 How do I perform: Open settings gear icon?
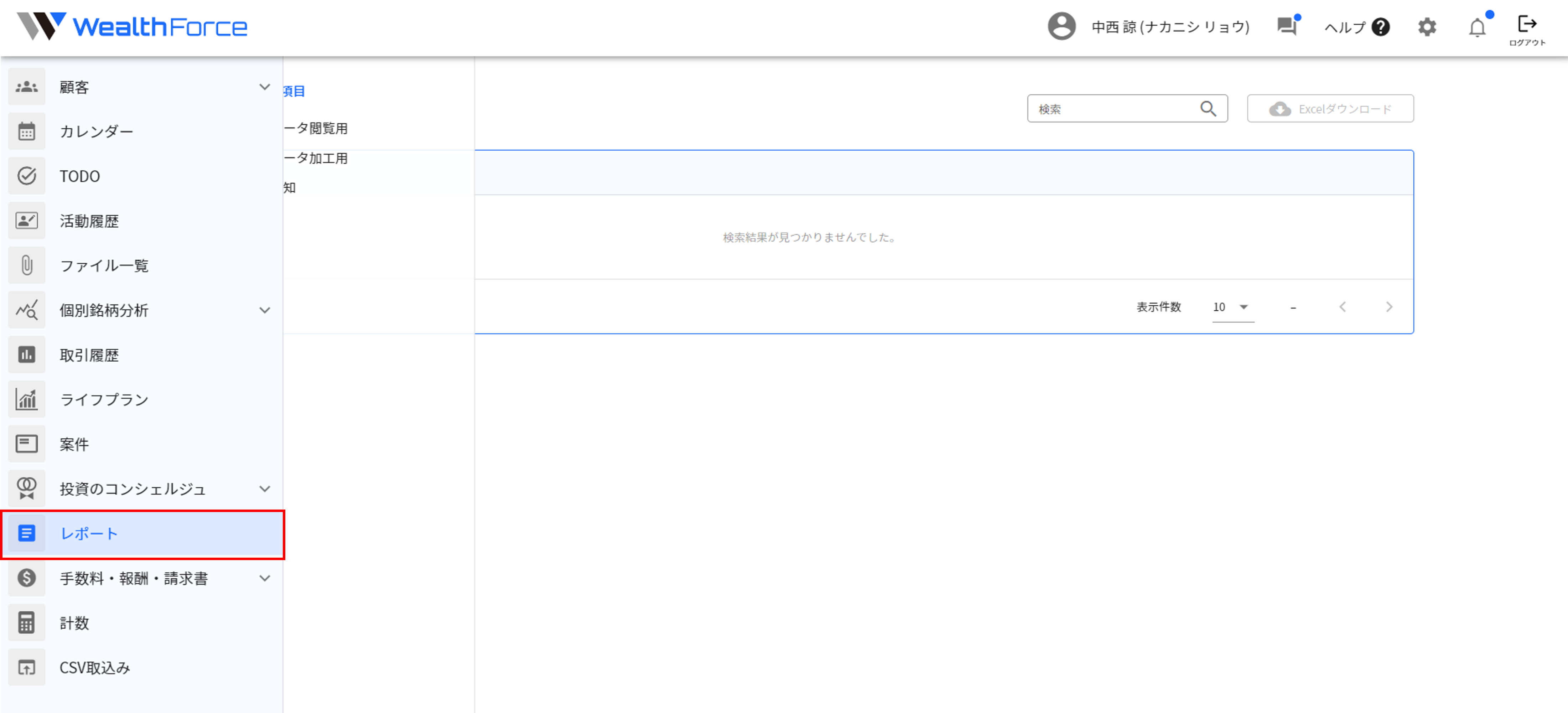coord(1427,27)
